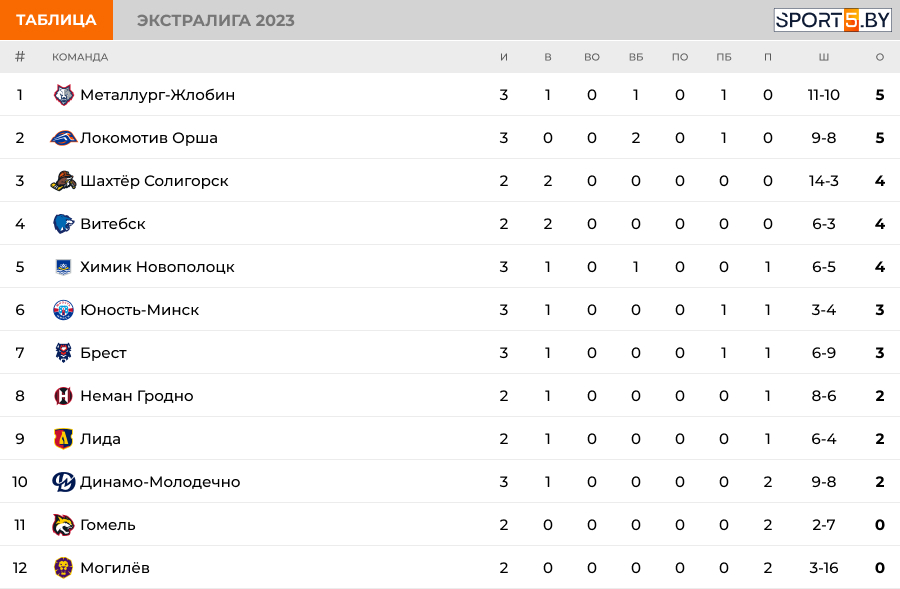The height and width of the screenshot is (589, 900).
Task: Sort table by the Ш goals column
Action: (x=824, y=57)
